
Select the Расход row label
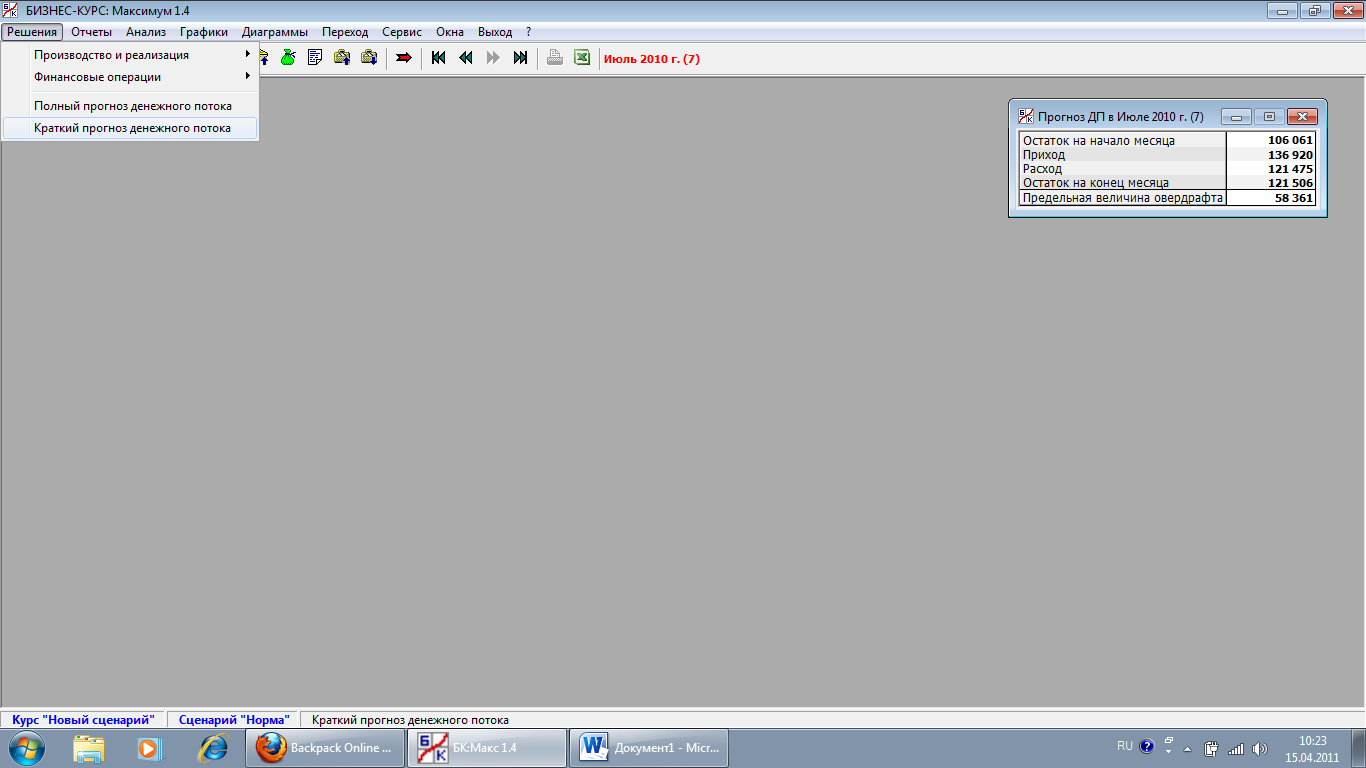[1042, 169]
